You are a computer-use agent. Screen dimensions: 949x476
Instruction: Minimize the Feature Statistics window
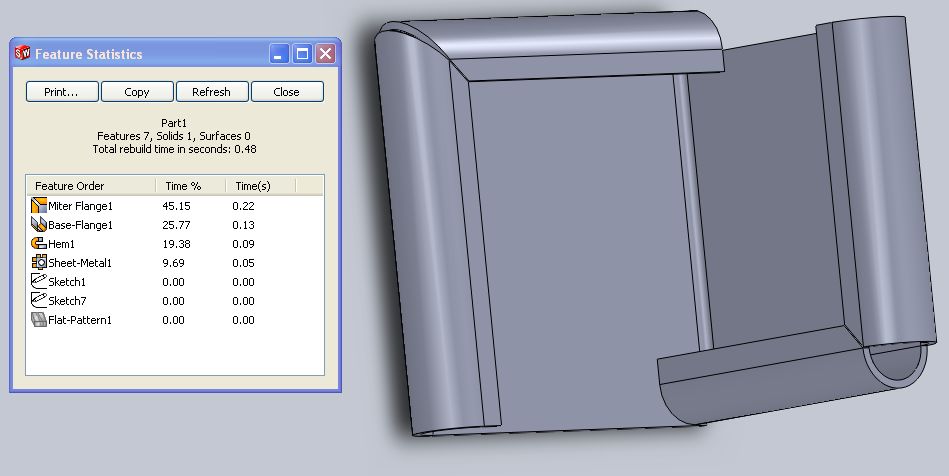pyautogui.click(x=278, y=54)
